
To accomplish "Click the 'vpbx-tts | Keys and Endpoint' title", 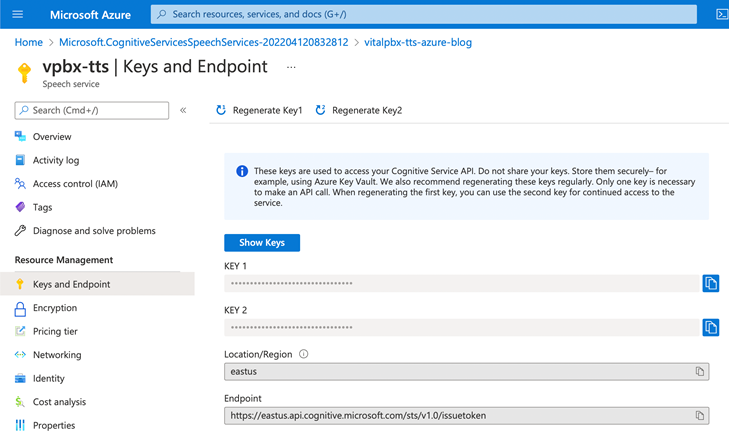I will 155,67.
